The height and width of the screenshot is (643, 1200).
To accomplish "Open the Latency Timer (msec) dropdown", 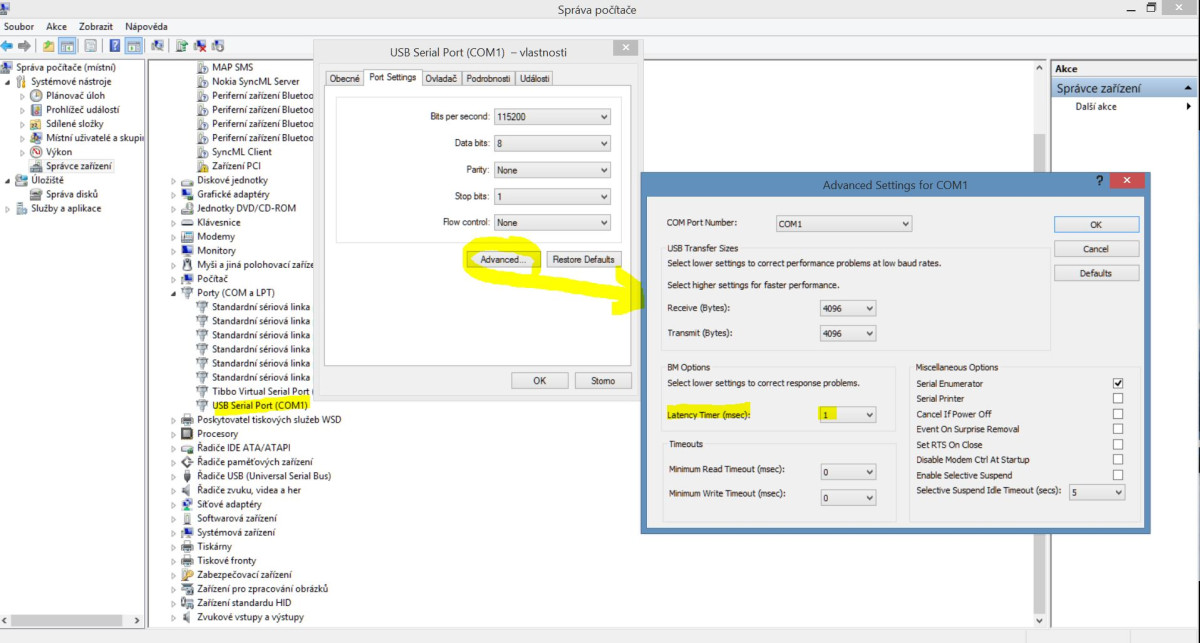I will [x=847, y=414].
